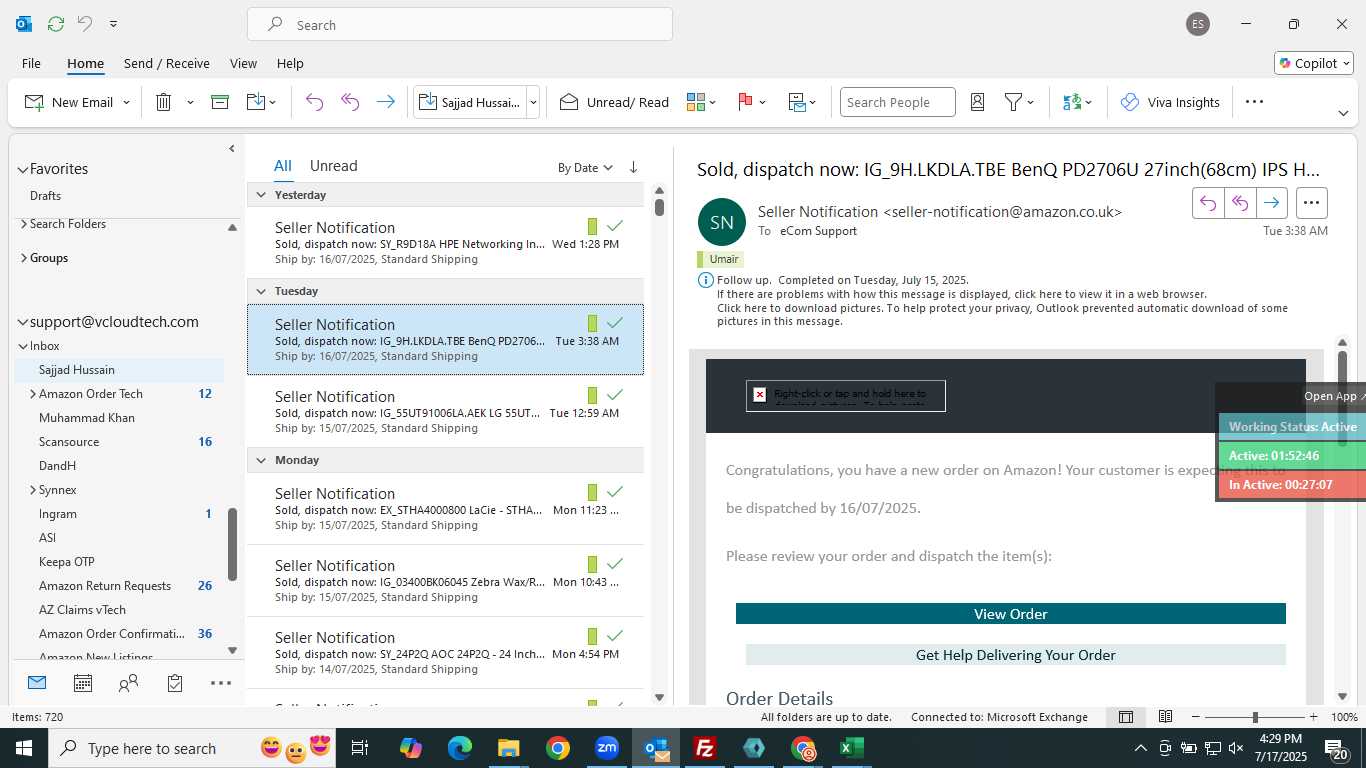Toggle Unread/ Read for the message

click(614, 102)
